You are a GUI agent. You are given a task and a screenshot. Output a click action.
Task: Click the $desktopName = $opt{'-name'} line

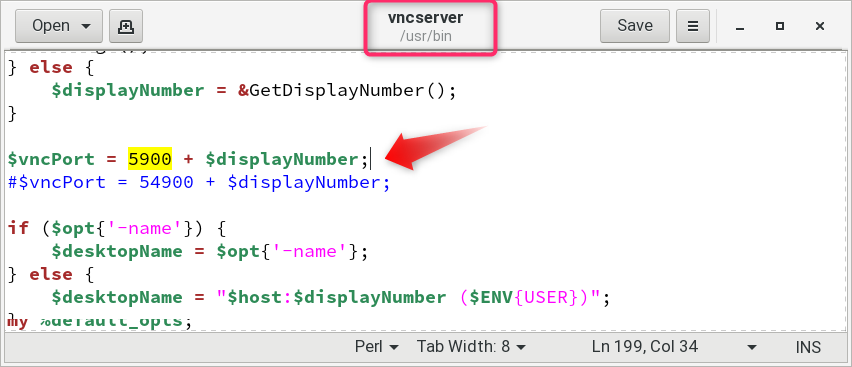tap(210, 251)
